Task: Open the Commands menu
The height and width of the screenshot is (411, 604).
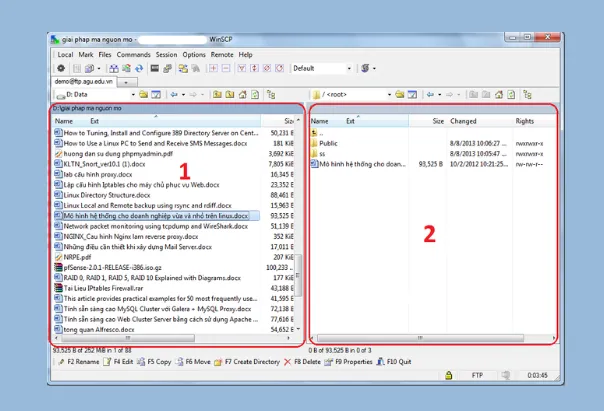Action: click(133, 55)
